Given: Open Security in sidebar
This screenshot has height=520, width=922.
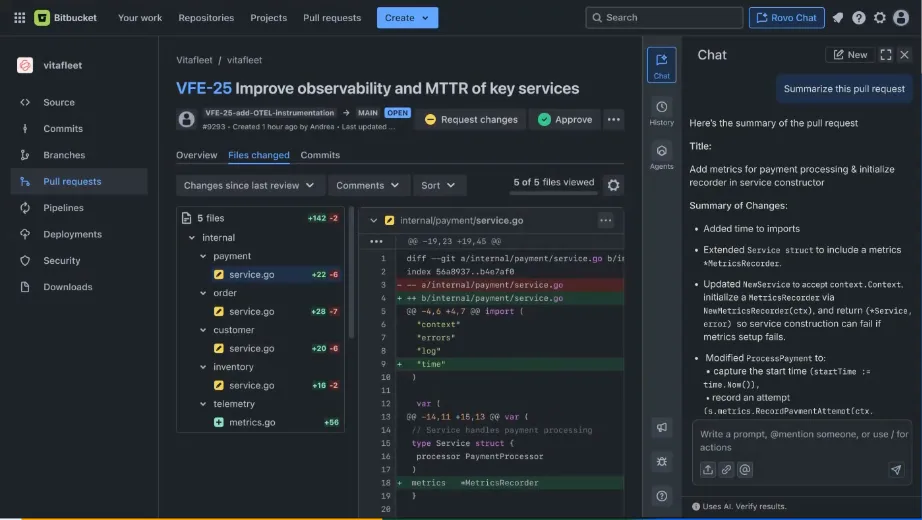Looking at the screenshot, I should pos(79,261).
